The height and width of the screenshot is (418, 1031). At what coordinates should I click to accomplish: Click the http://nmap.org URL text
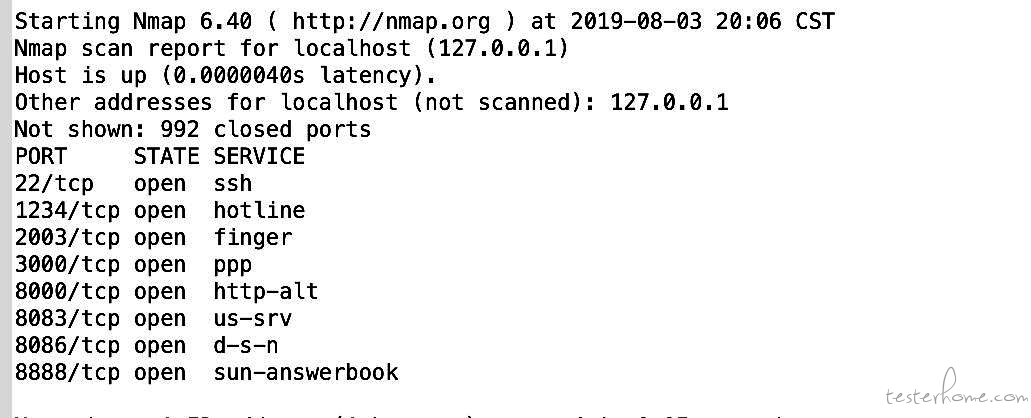(x=391, y=22)
